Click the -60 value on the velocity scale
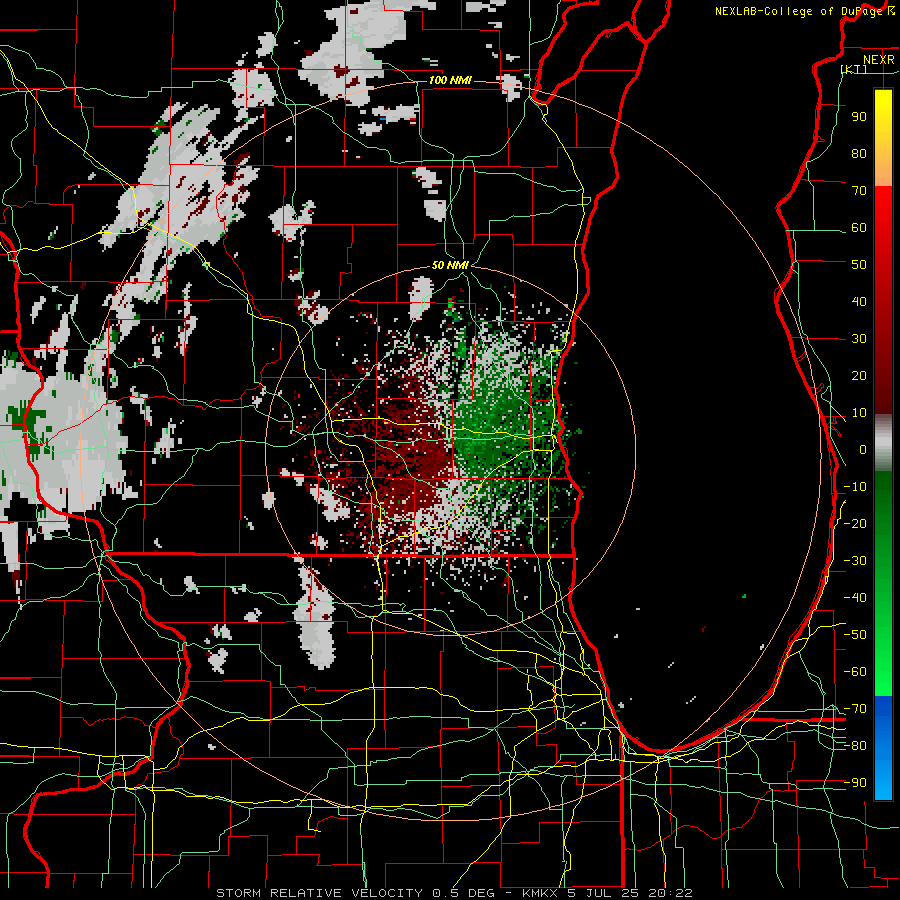The image size is (900, 900). tap(855, 672)
